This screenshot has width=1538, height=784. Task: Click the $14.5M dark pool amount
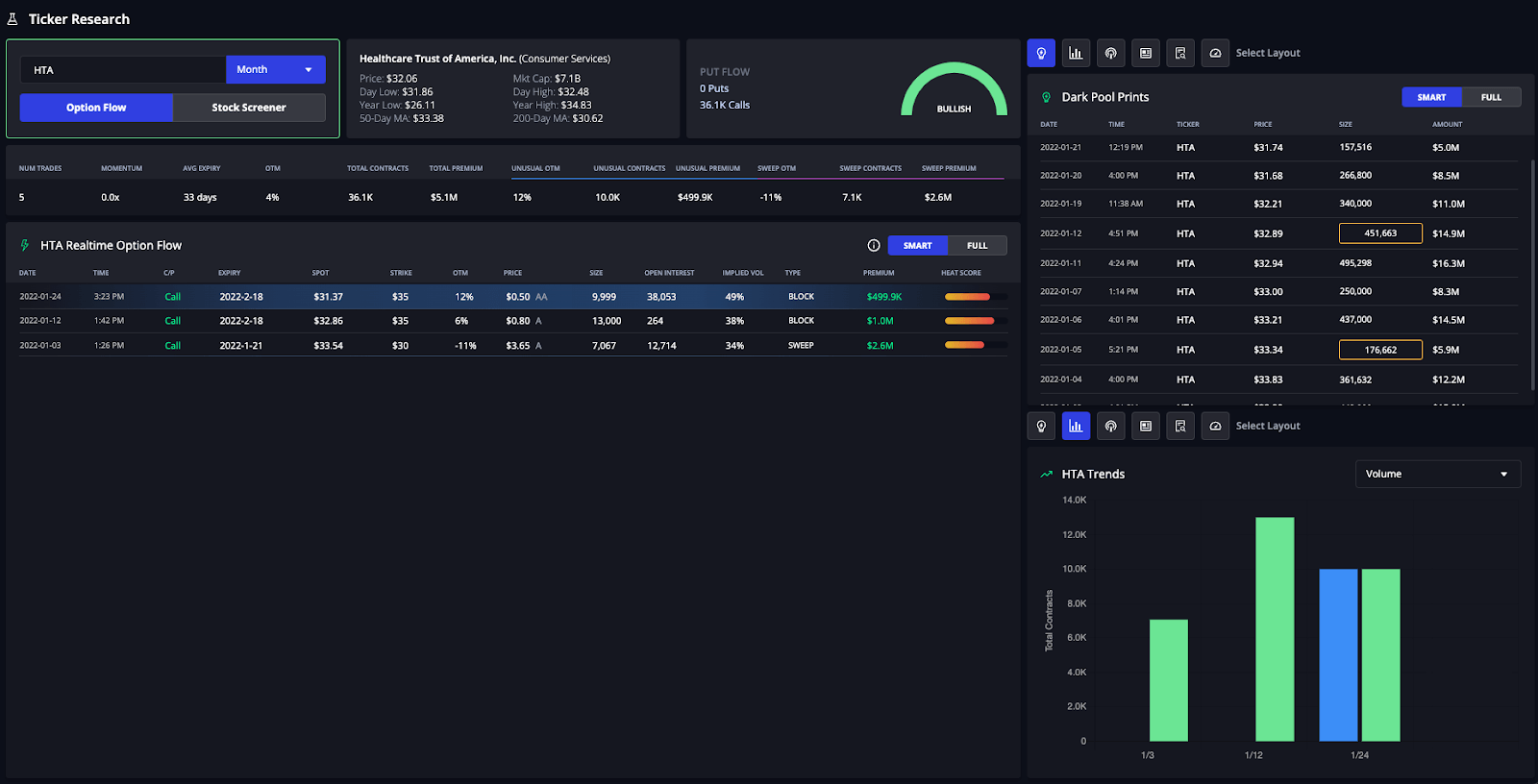pos(1449,320)
